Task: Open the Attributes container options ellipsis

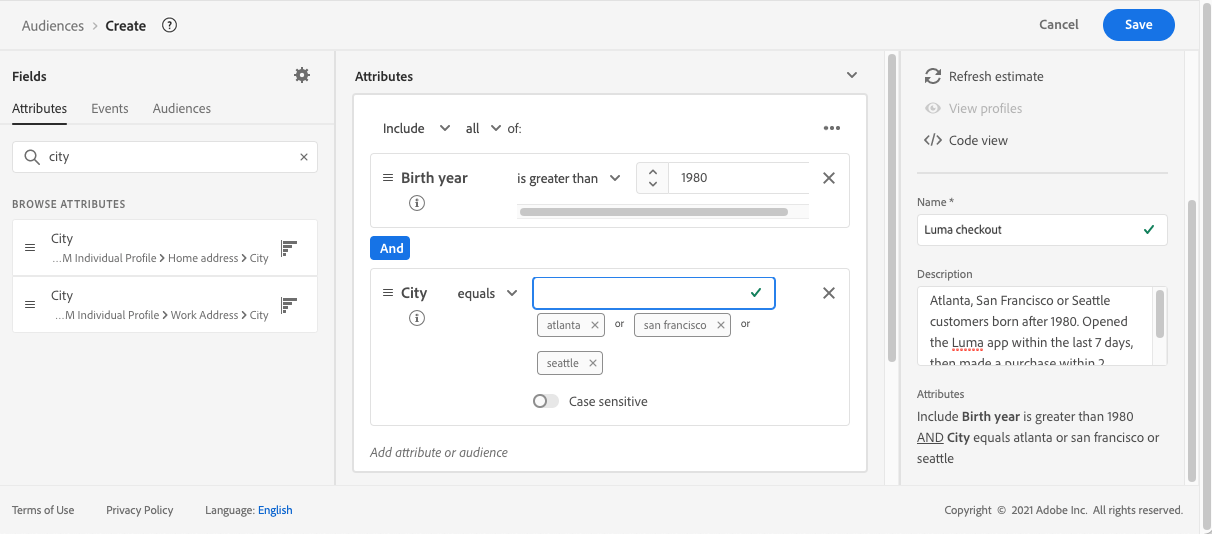Action: click(x=832, y=128)
